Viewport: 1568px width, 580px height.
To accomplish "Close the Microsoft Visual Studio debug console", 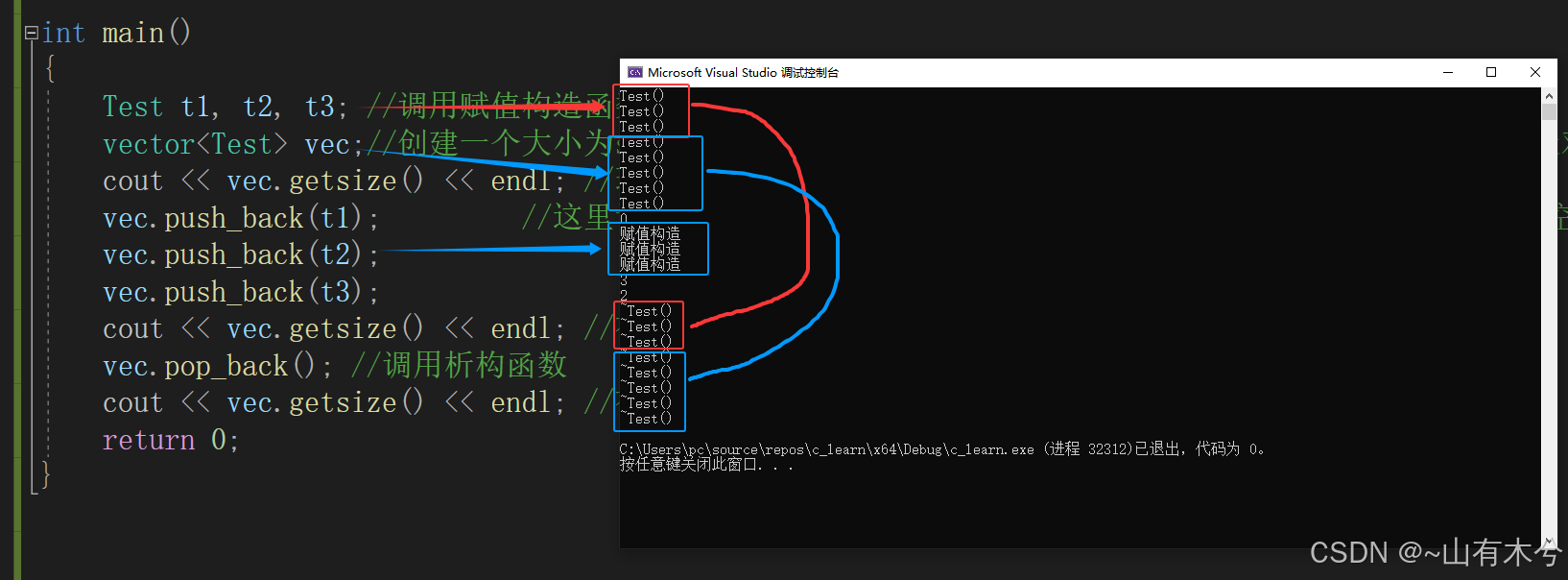I will pyautogui.click(x=1535, y=72).
